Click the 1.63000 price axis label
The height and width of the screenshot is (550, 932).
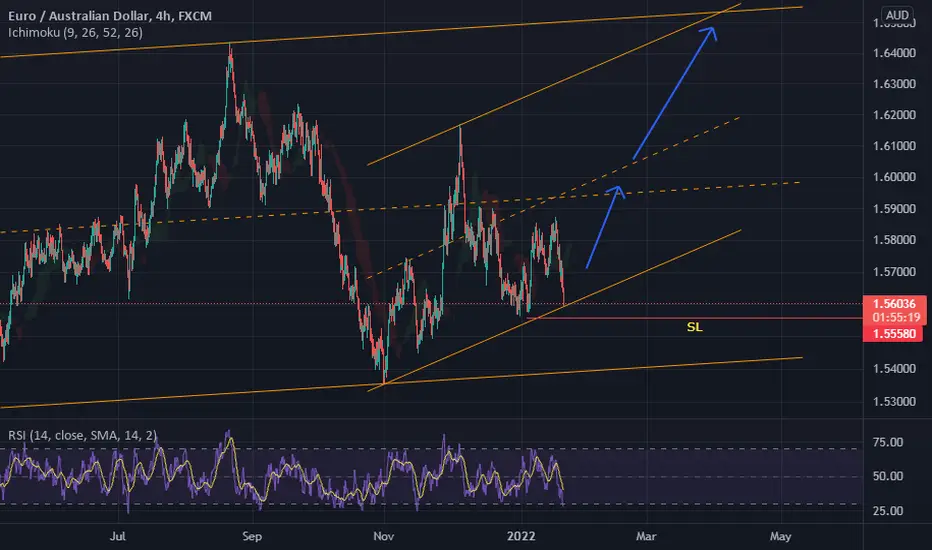coord(894,84)
